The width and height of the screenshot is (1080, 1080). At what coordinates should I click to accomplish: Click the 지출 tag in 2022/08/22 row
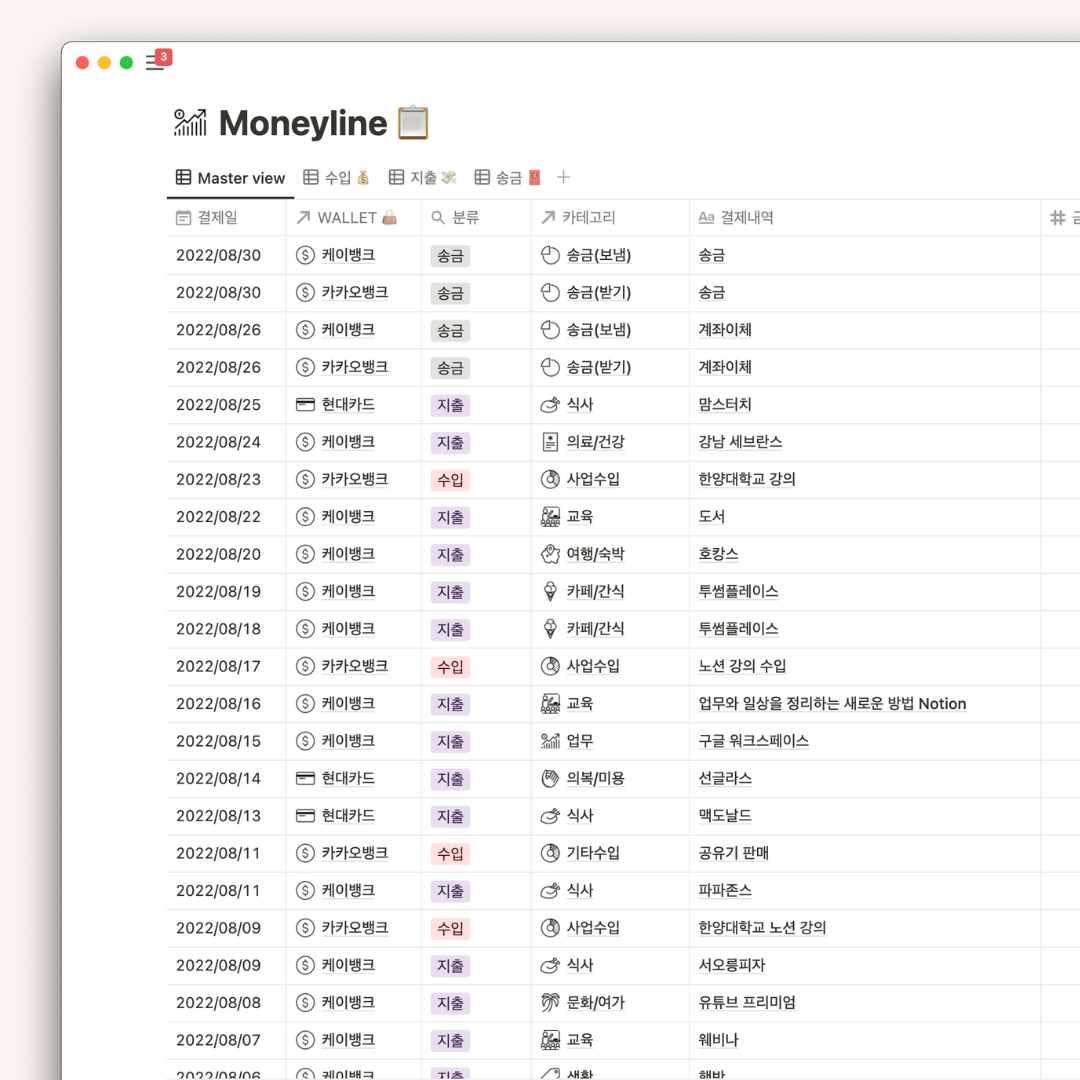(x=450, y=517)
